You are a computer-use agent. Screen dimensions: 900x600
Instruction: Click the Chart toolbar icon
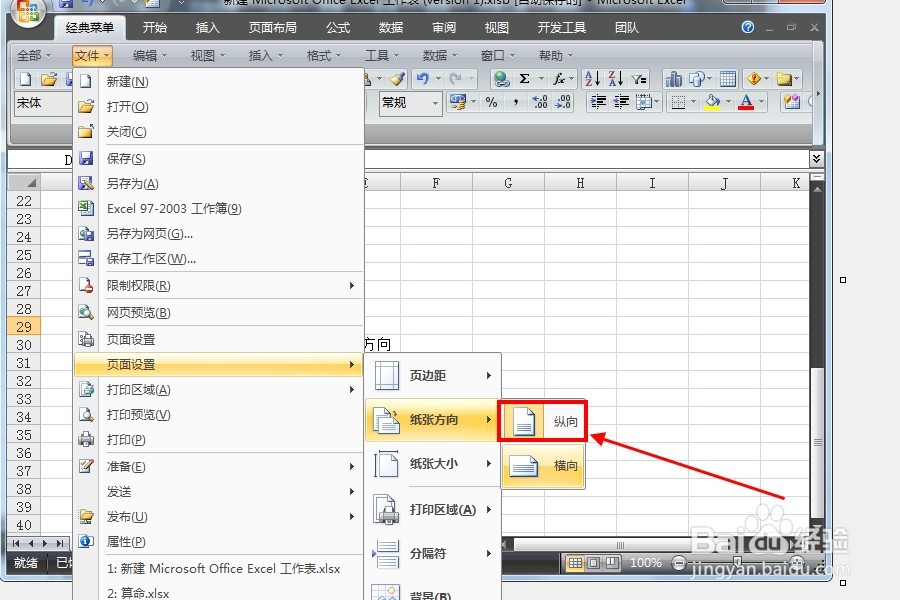(x=672, y=78)
